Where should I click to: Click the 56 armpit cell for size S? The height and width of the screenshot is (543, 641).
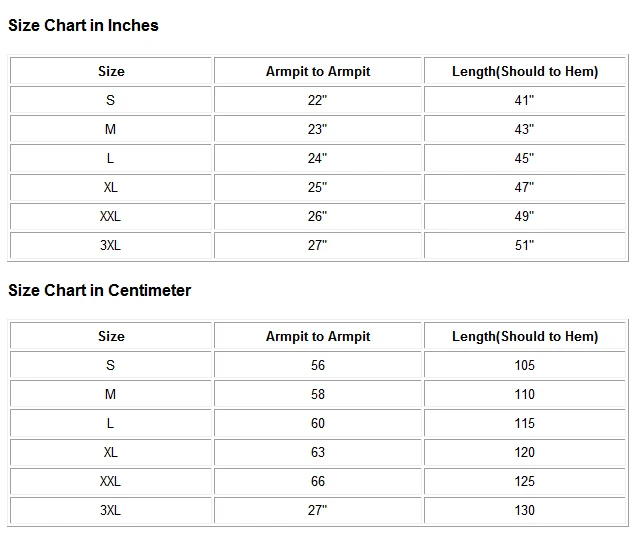tap(318, 365)
